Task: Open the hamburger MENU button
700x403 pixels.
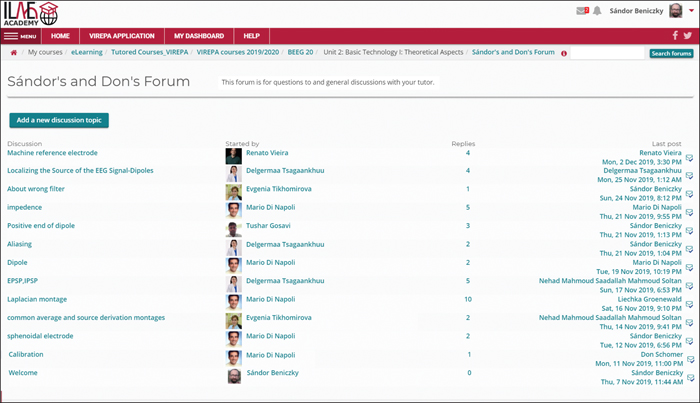Action: click(x=21, y=36)
